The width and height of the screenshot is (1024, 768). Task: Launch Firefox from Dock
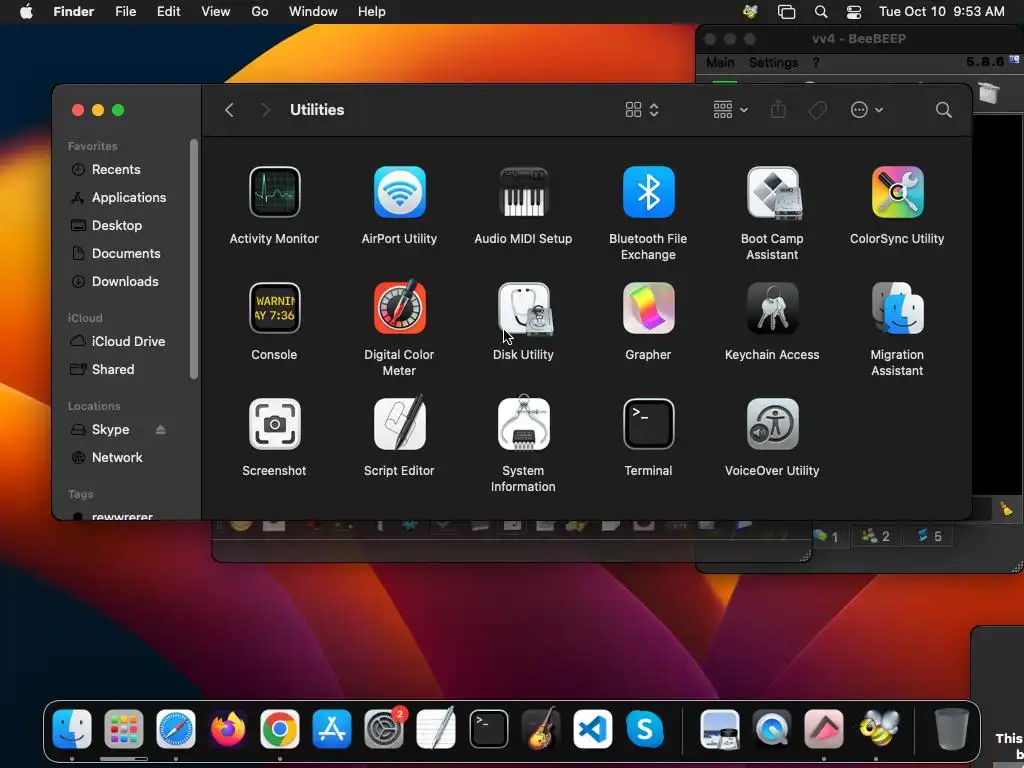pos(228,728)
